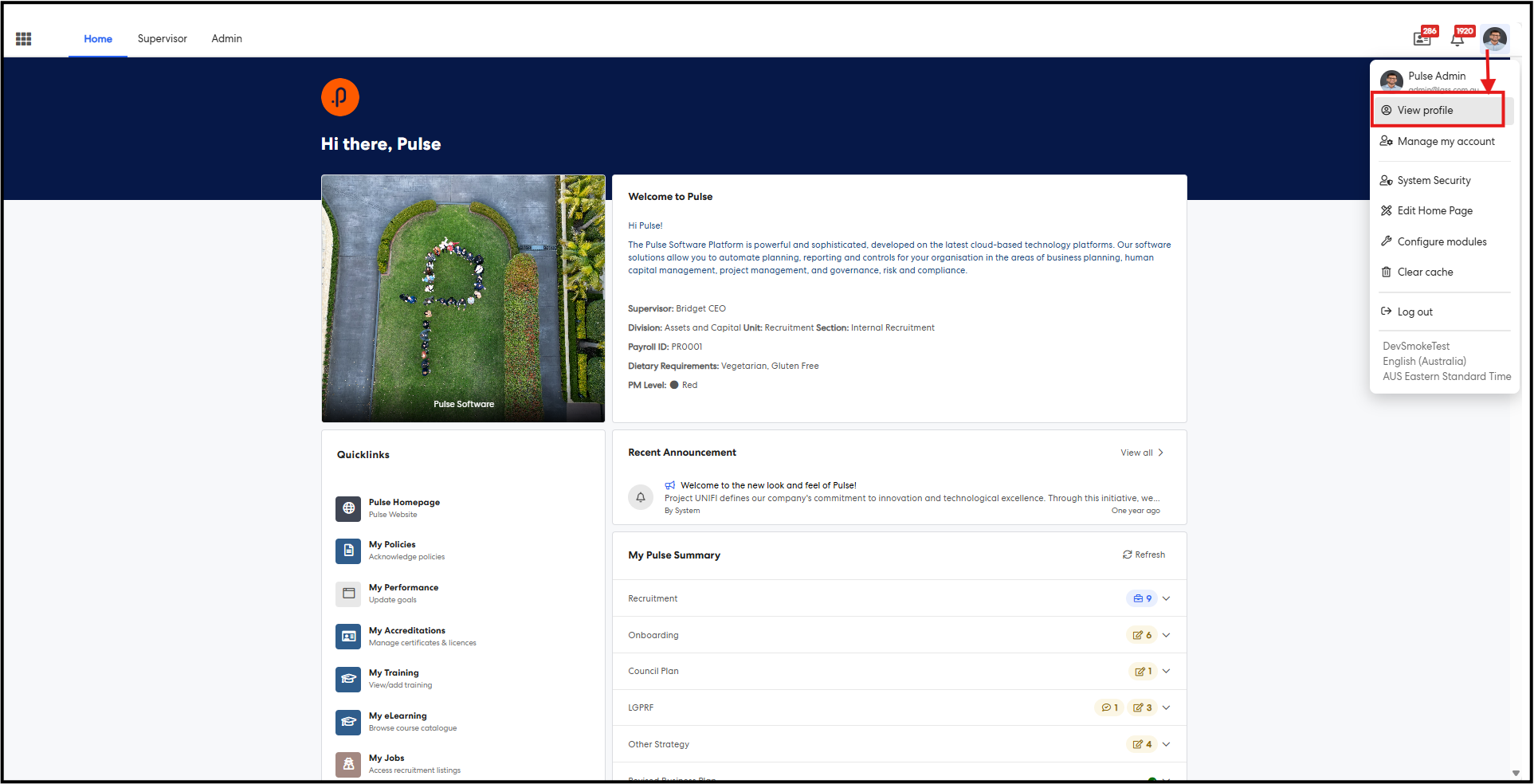Switch to the Supervisor tab
Viewport: 1534px width, 784px height.
162,39
